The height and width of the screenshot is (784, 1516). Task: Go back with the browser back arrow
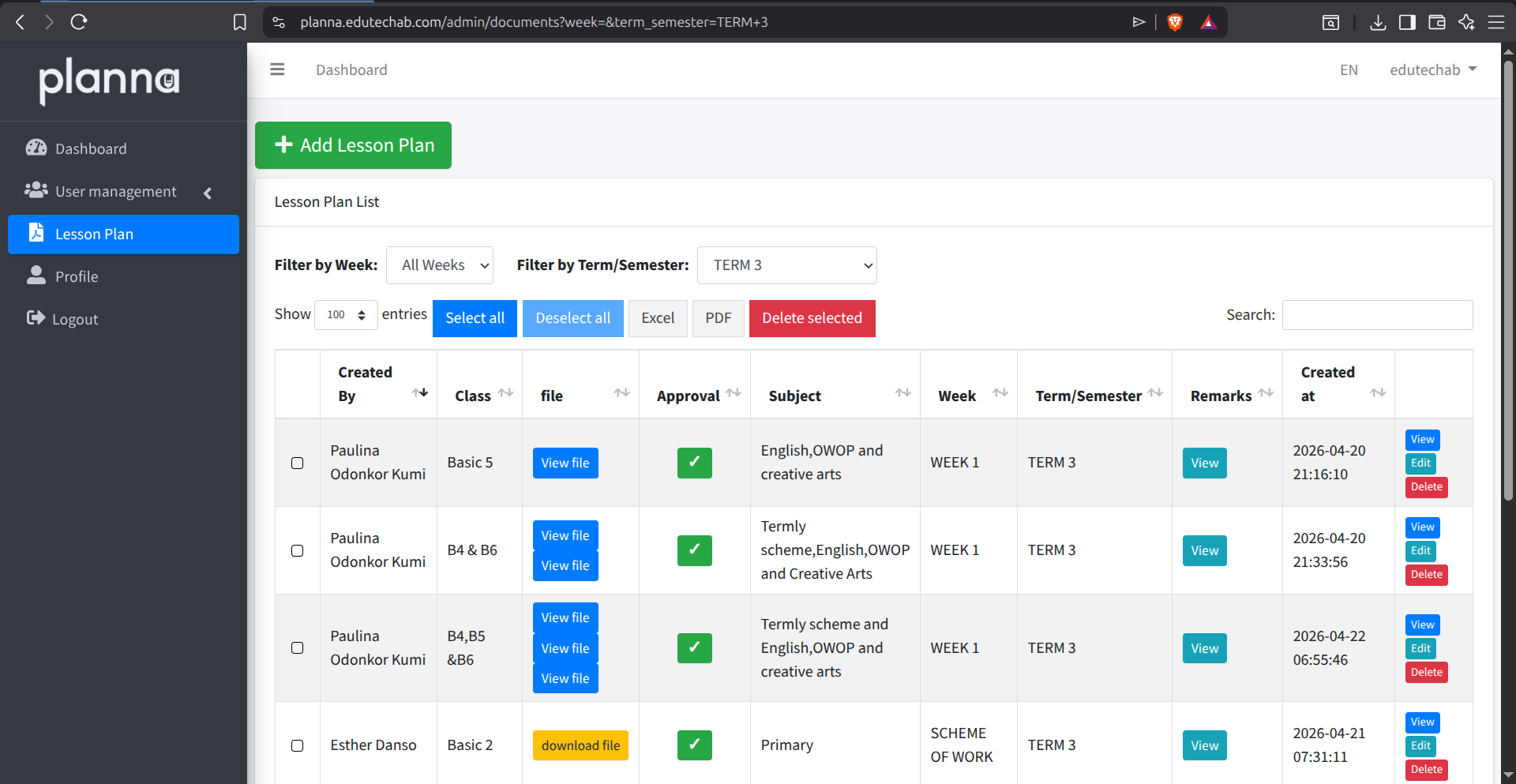pos(21,22)
